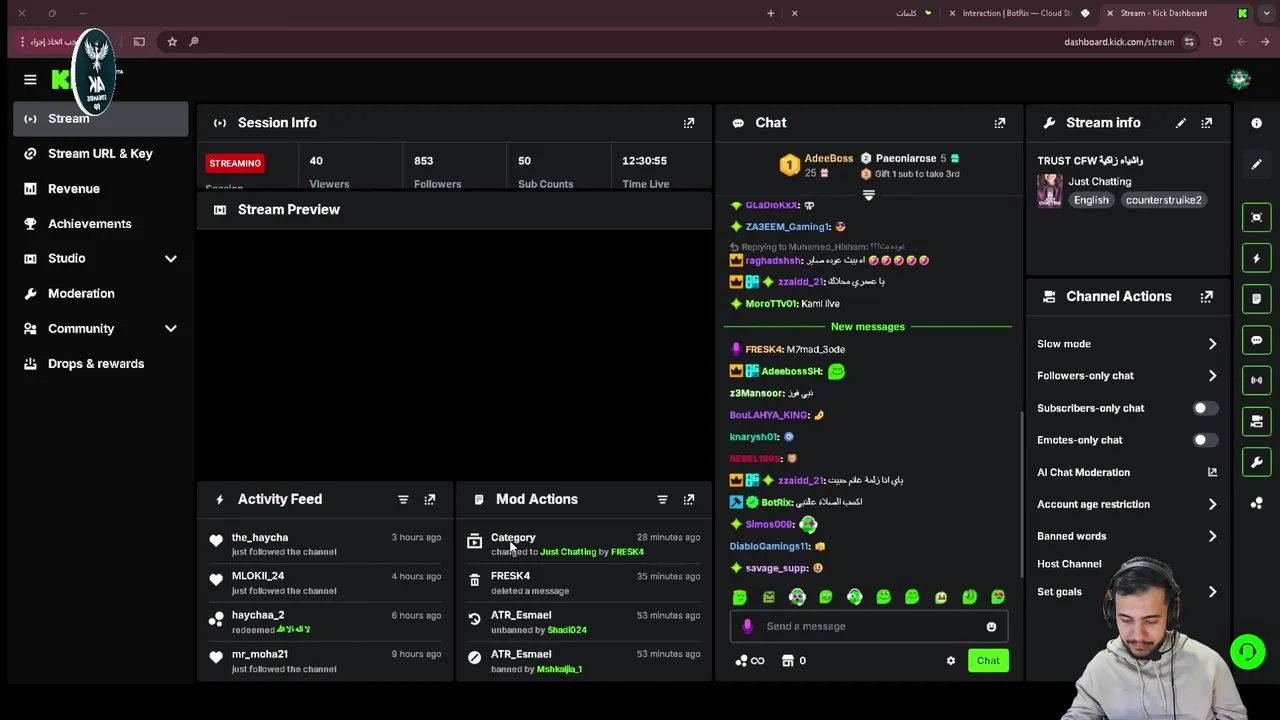
Task: Open the hamburger menu beside the Kick logo
Action: pyautogui.click(x=30, y=80)
